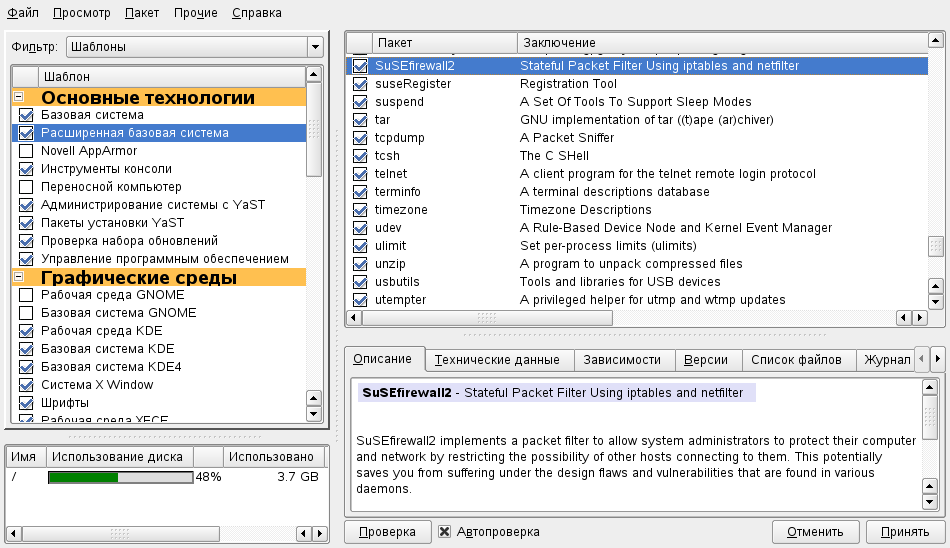Switch to the Зависимости tab
Screen dimensions: 950x548
click(623, 360)
